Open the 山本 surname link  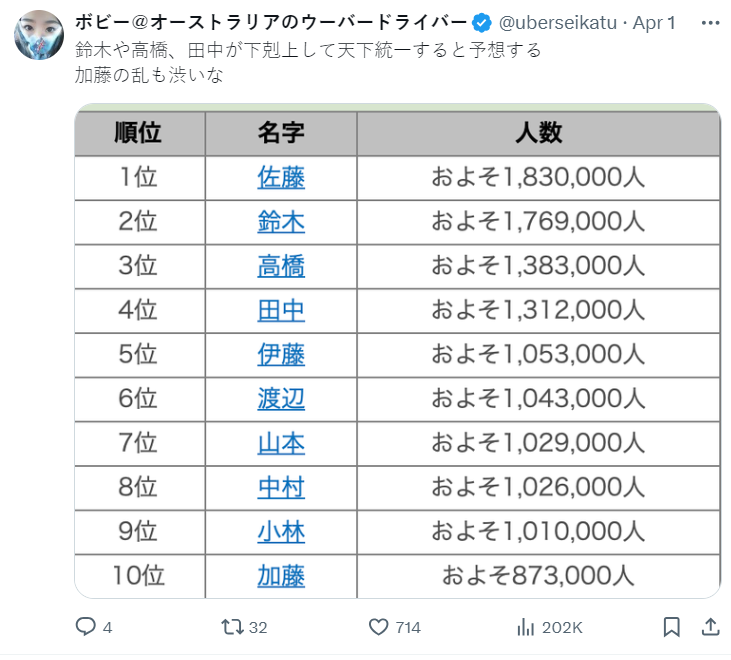281,443
